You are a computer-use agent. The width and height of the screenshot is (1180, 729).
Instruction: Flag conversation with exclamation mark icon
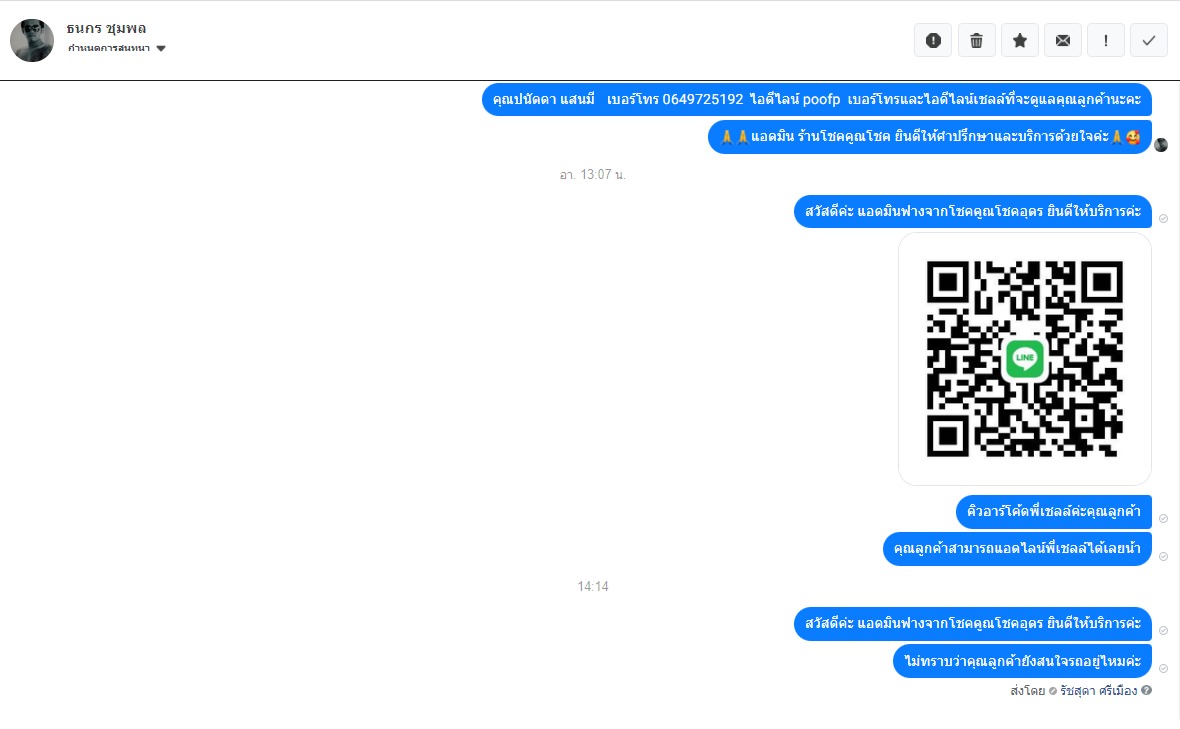(1105, 41)
